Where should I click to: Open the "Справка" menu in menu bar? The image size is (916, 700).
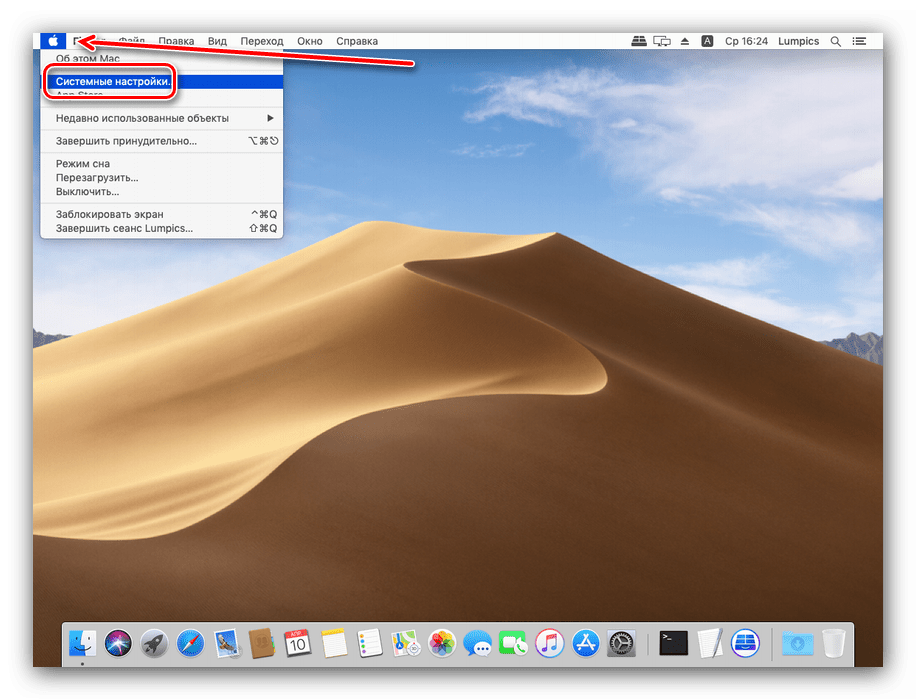pyautogui.click(x=357, y=41)
